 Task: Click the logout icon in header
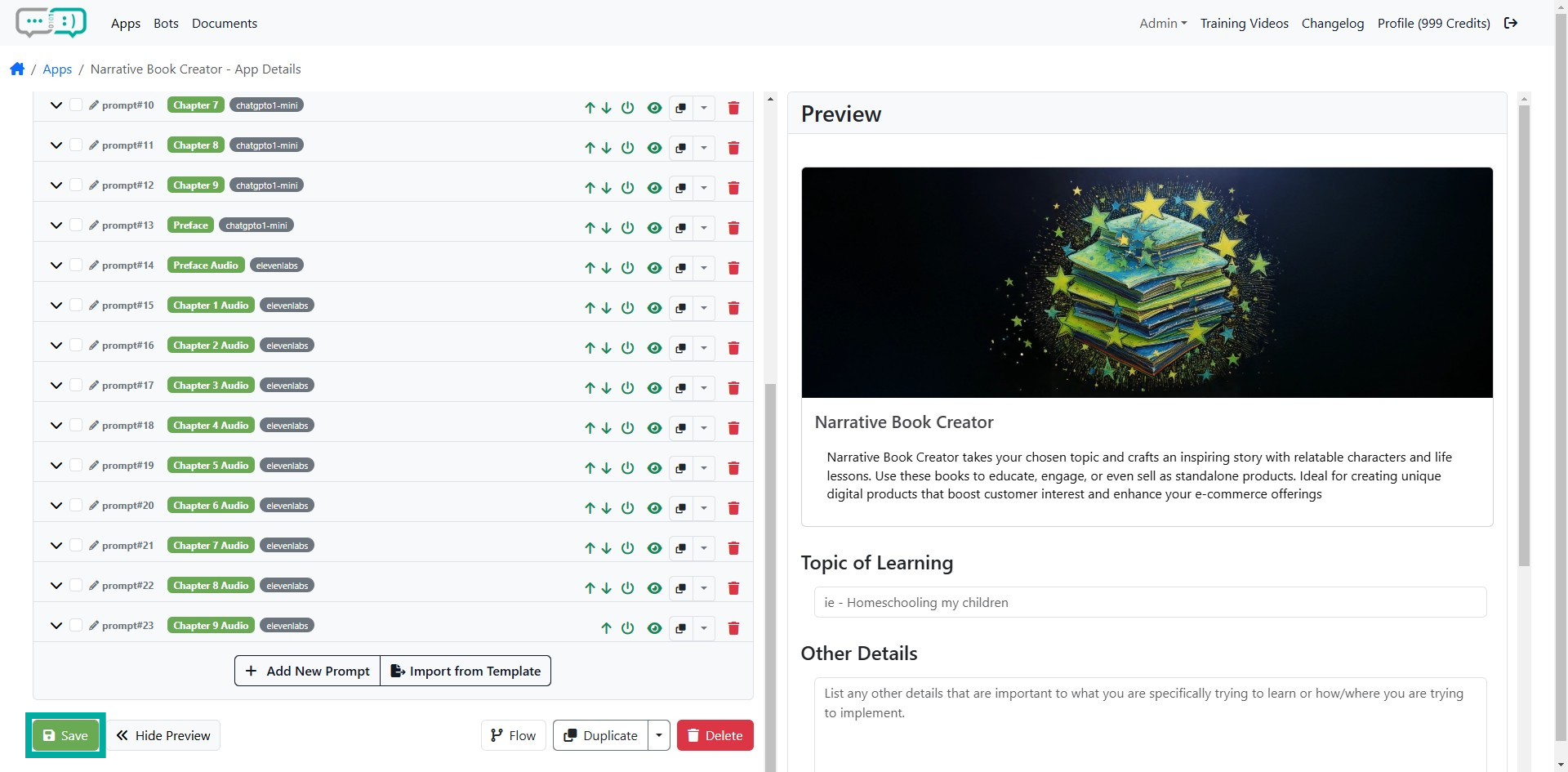(1511, 24)
